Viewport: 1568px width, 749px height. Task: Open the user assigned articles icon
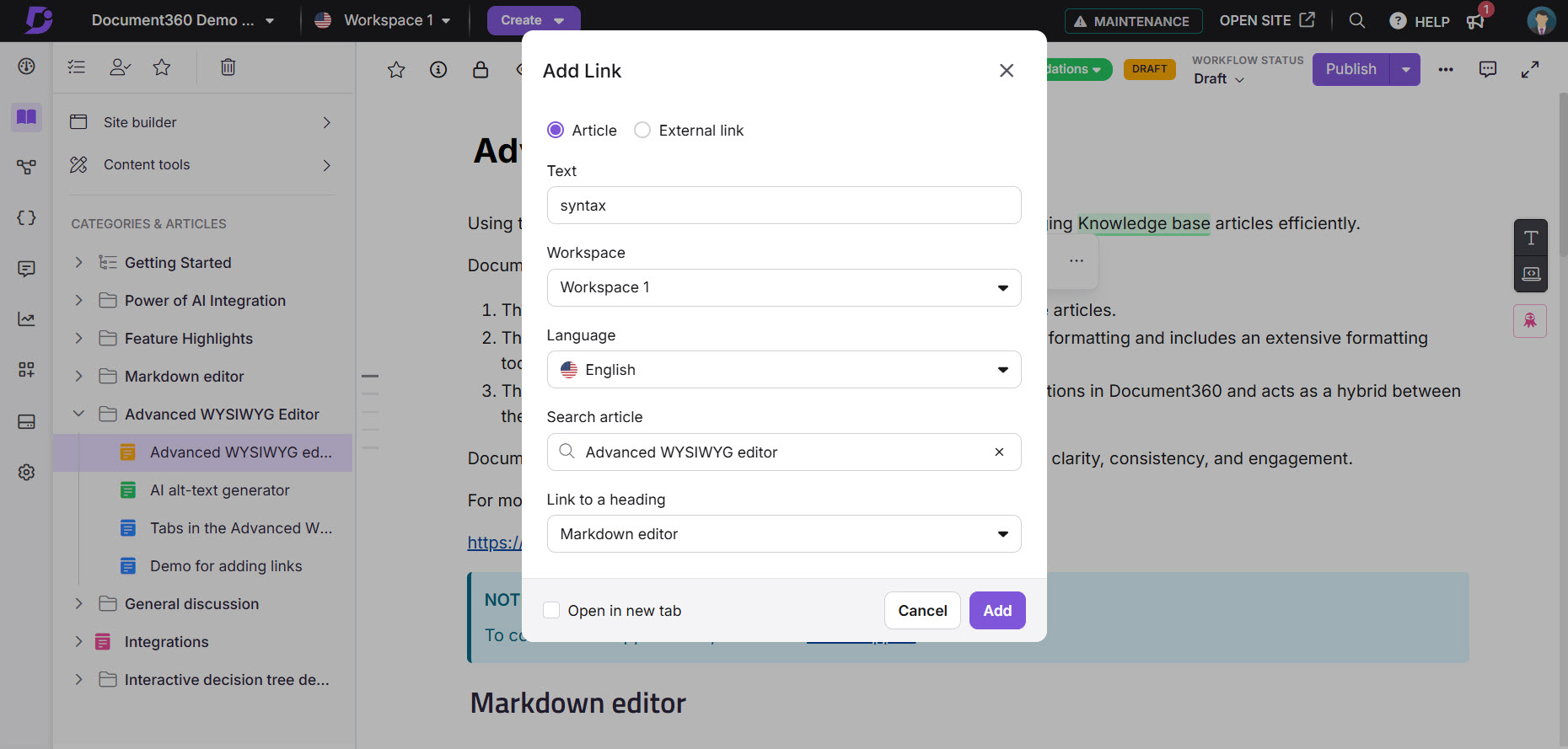point(120,67)
